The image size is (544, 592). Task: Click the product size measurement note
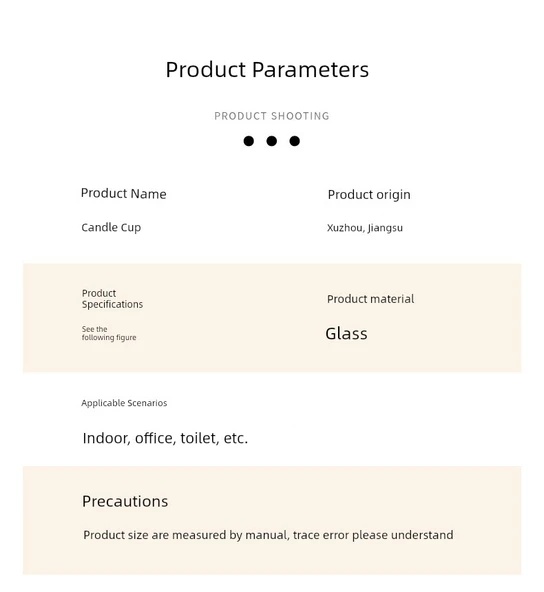tap(268, 535)
